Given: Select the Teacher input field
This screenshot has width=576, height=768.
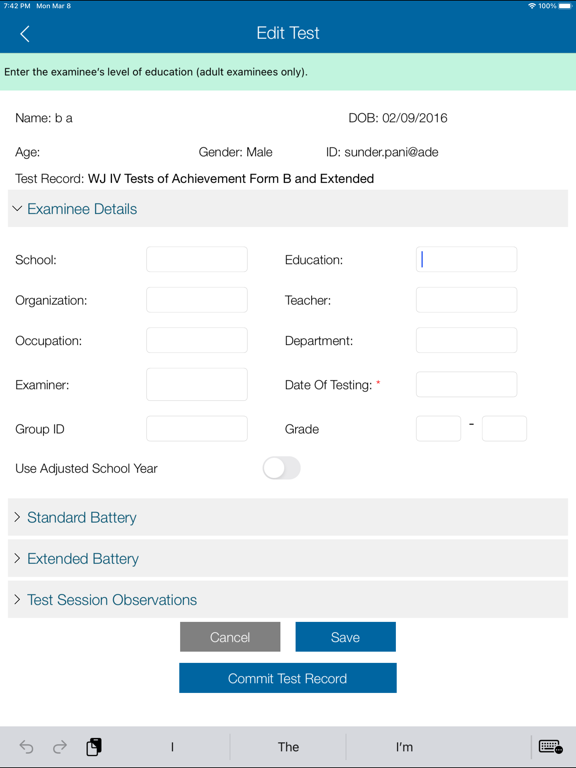Looking at the screenshot, I should point(466,300).
